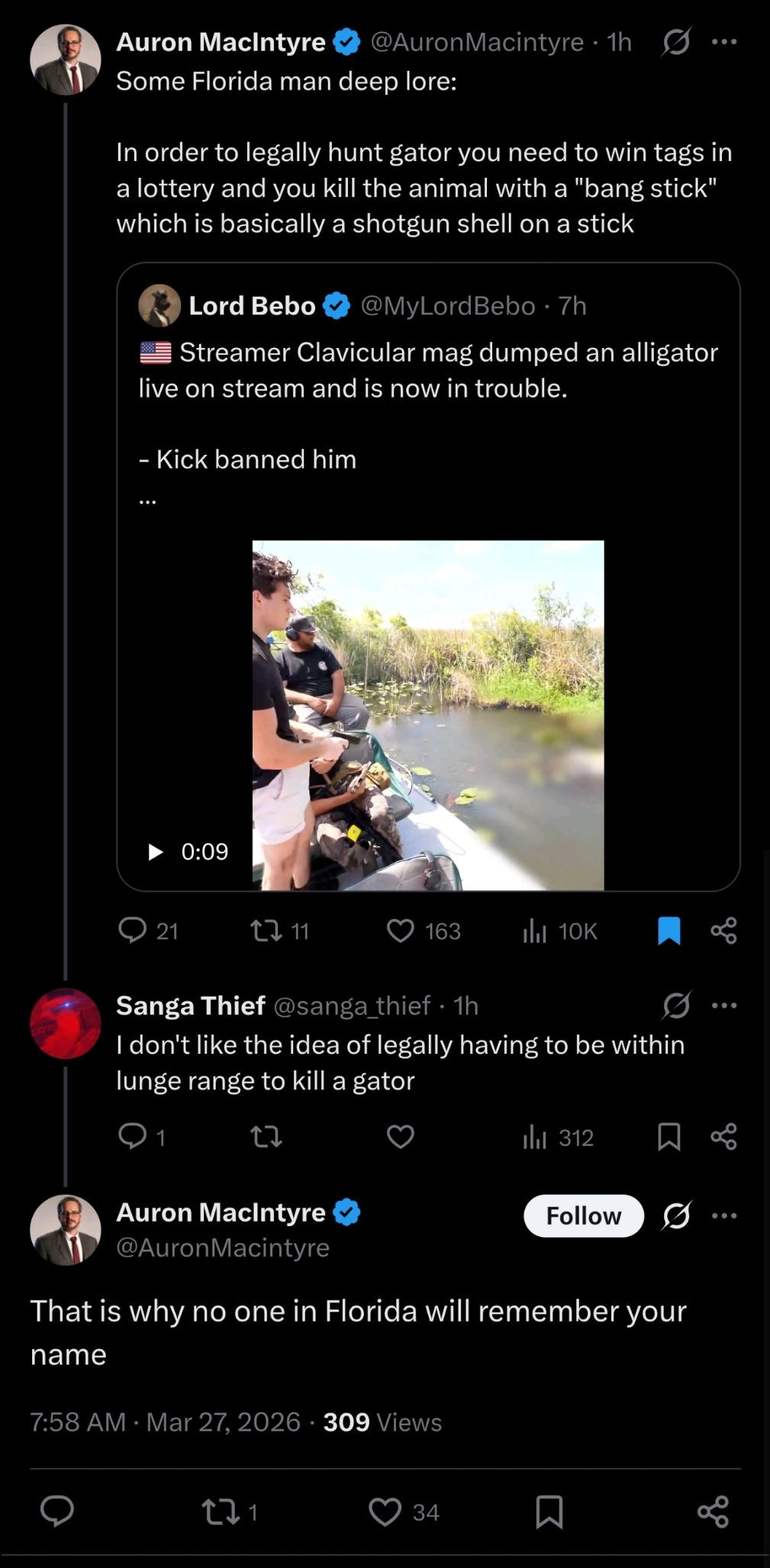Remove bookmark from the top post
Image resolution: width=770 pixels, height=1568 pixels.
(x=669, y=930)
